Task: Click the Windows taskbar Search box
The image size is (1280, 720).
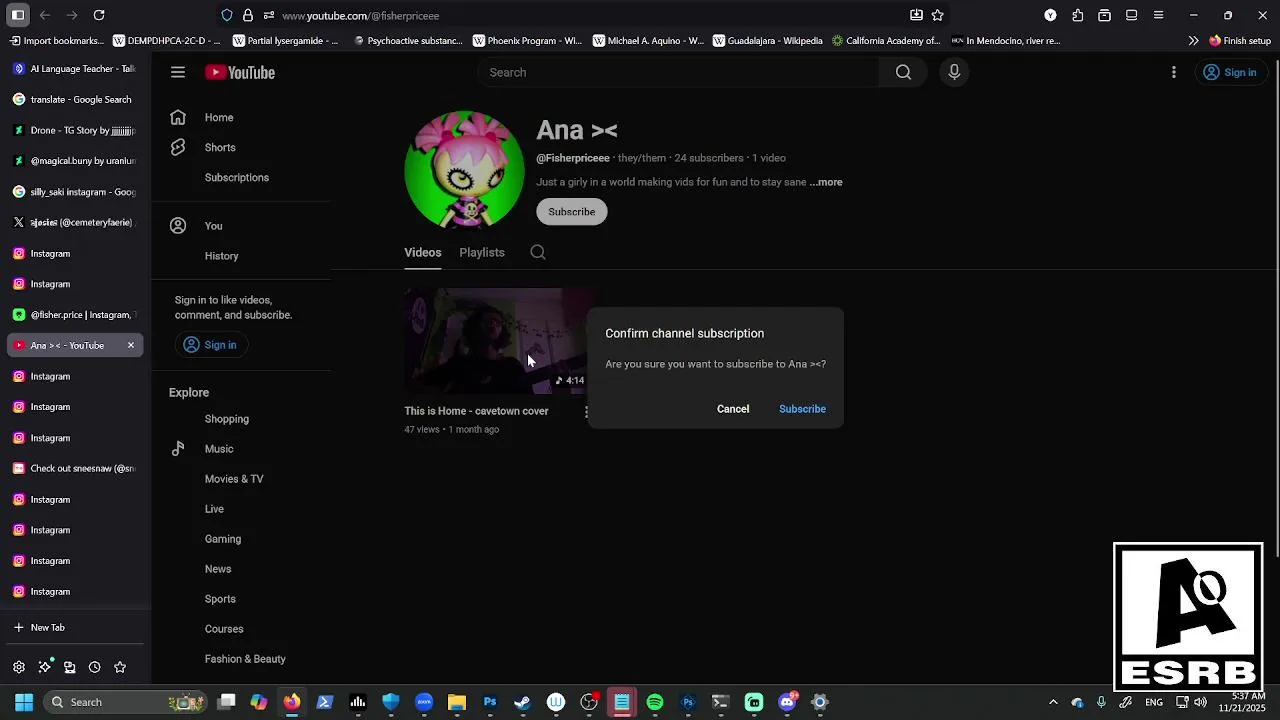Action: pos(126,702)
